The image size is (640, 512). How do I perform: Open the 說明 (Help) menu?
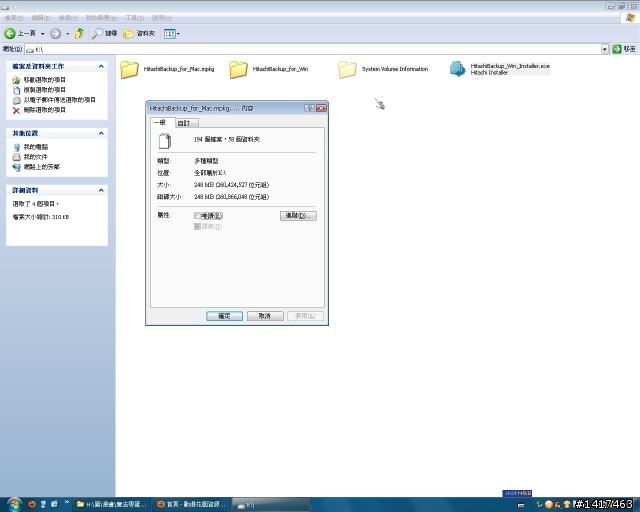[162, 18]
